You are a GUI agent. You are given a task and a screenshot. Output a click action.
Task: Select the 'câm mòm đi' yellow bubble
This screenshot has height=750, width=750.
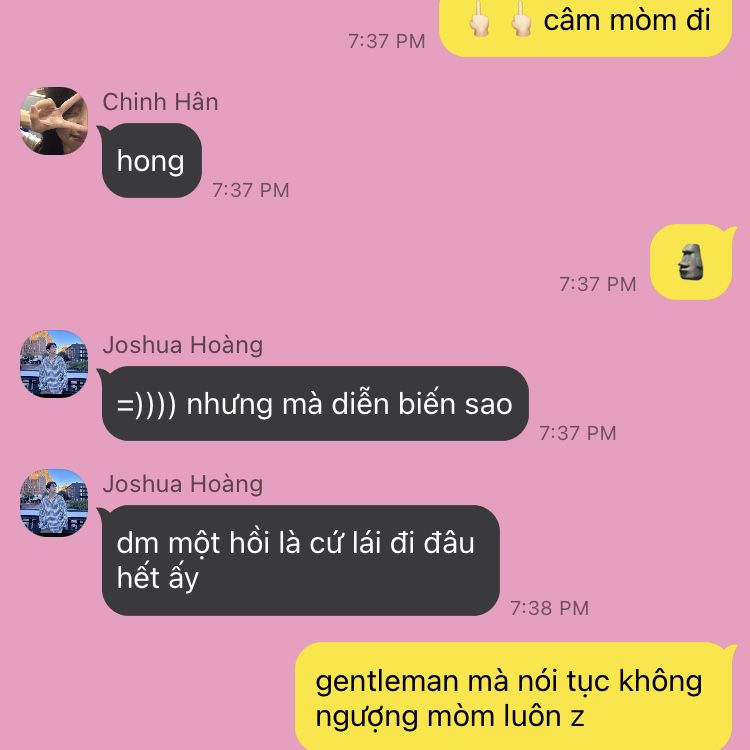click(x=585, y=28)
